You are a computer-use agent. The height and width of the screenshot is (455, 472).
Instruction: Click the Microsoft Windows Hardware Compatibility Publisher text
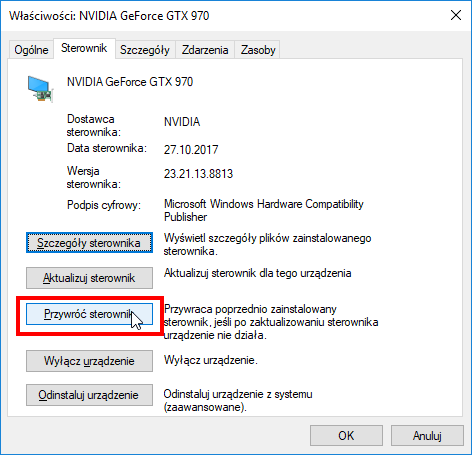(264, 210)
